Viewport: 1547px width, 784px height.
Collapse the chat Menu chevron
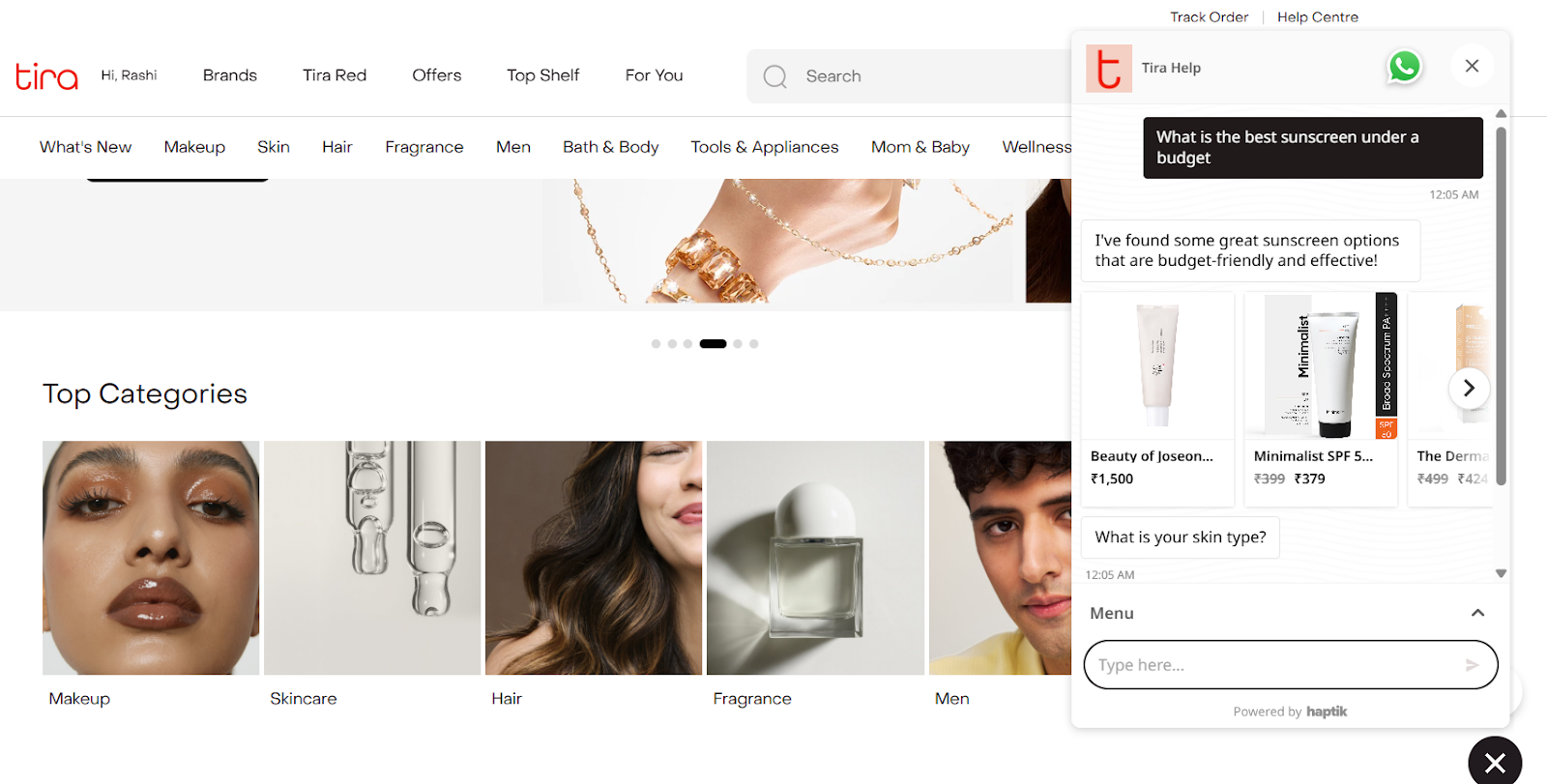pos(1477,613)
